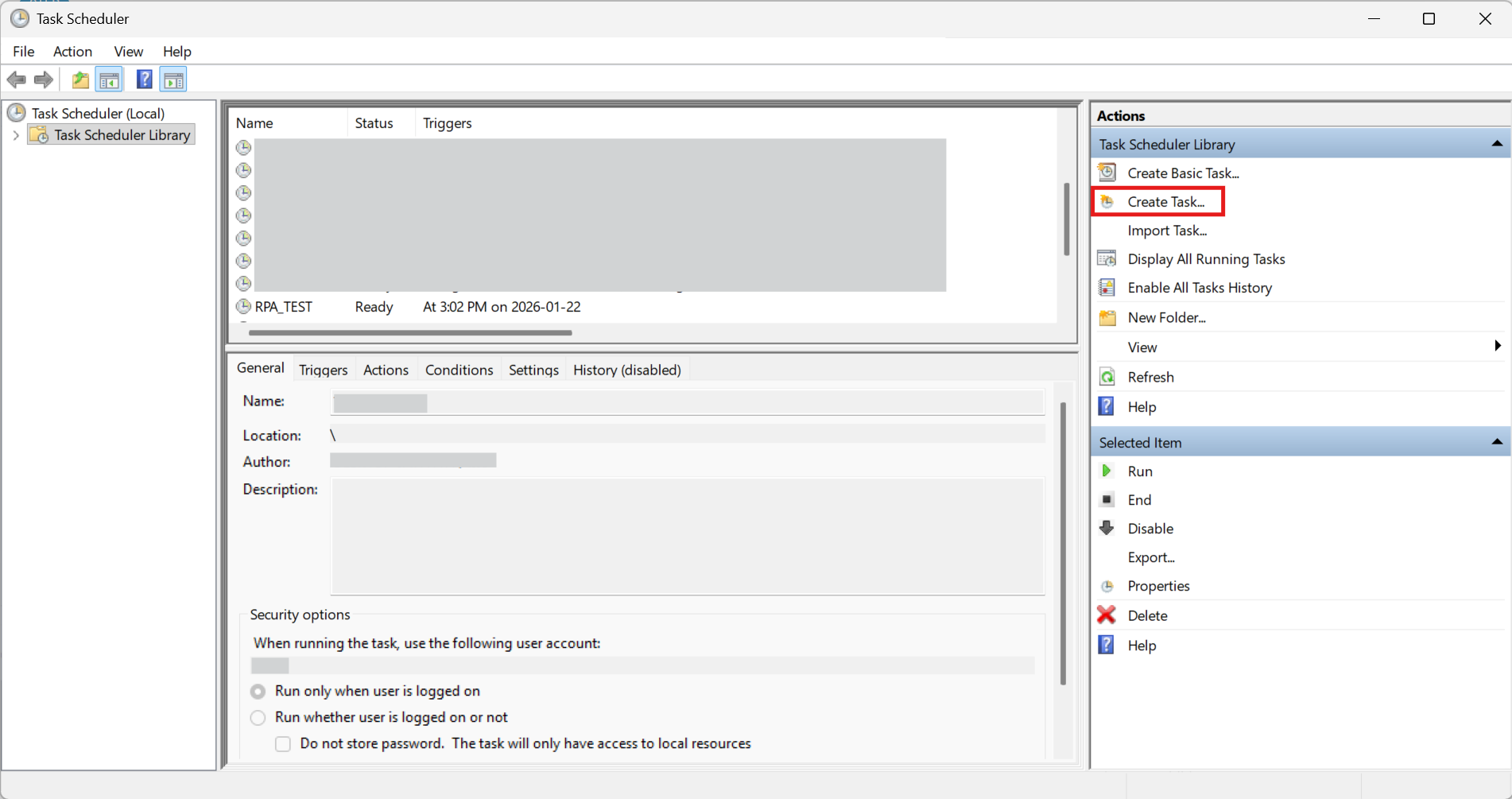Collapse the Selected Item actions section

(x=1497, y=442)
